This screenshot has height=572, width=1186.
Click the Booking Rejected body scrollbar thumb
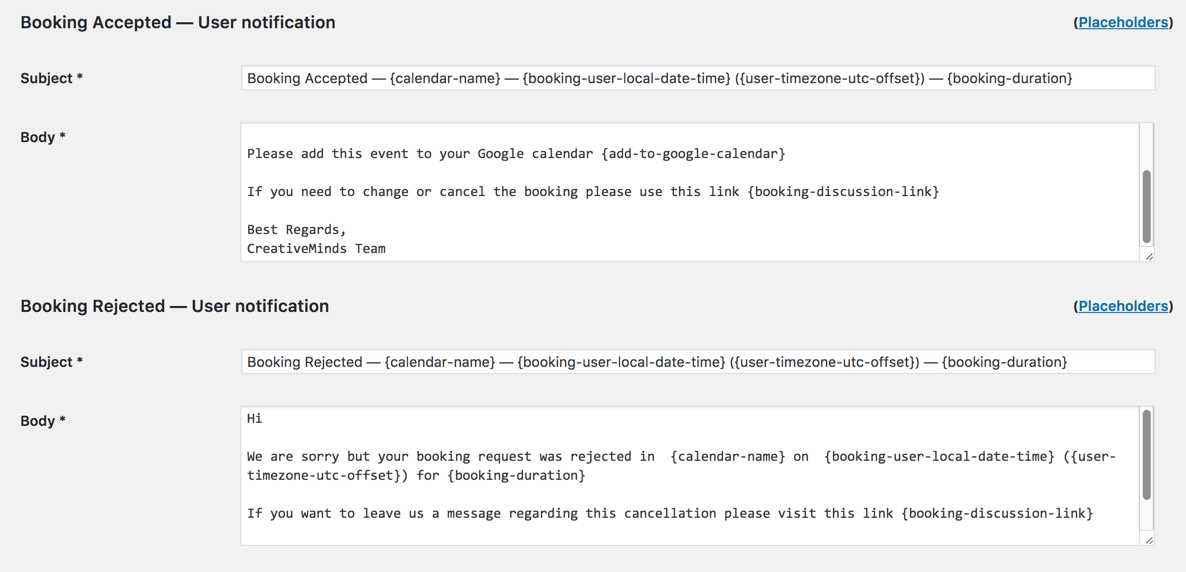[1146, 455]
